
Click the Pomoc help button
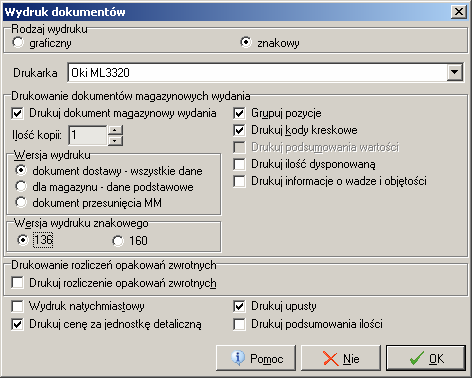(x=256, y=358)
